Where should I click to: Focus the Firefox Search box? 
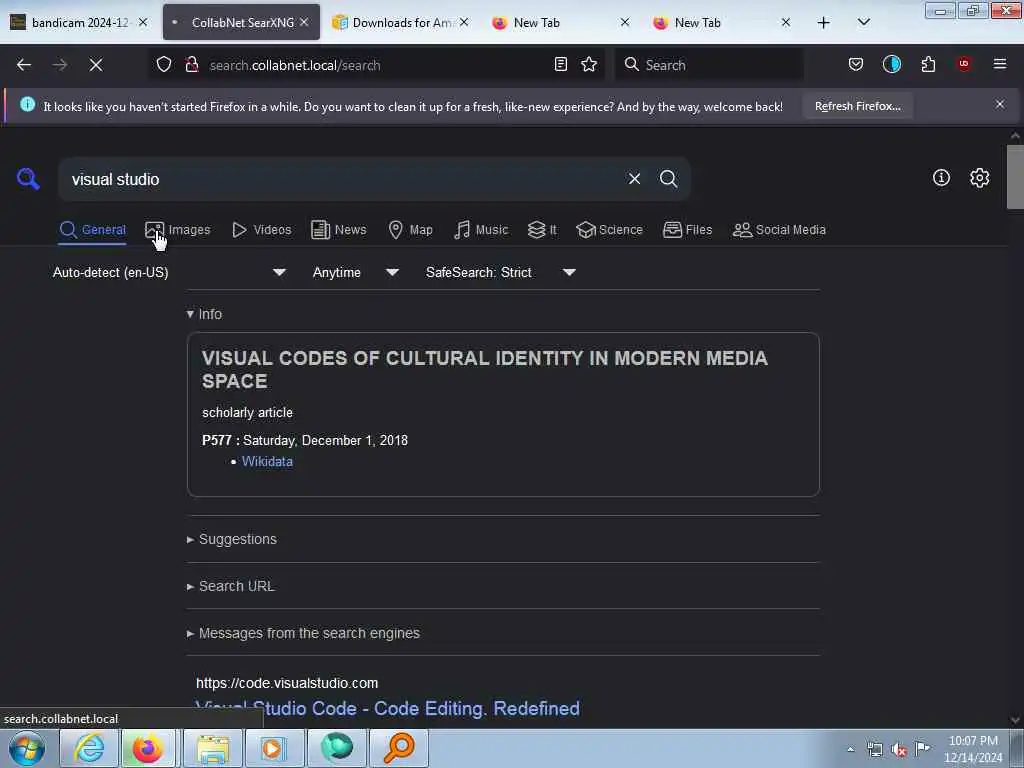709,65
